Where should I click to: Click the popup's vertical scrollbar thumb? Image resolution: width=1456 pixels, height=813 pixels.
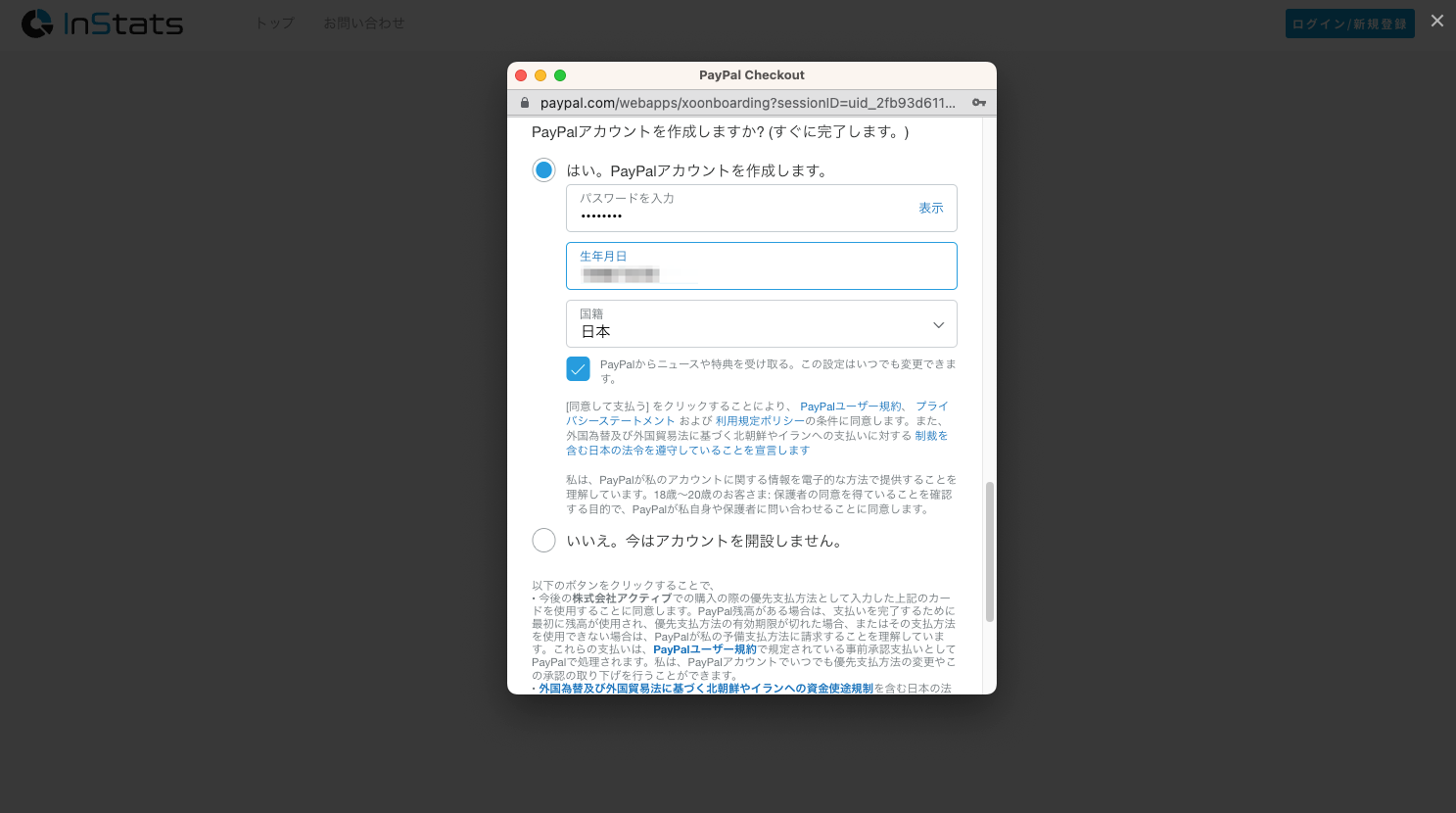pyautogui.click(x=989, y=550)
